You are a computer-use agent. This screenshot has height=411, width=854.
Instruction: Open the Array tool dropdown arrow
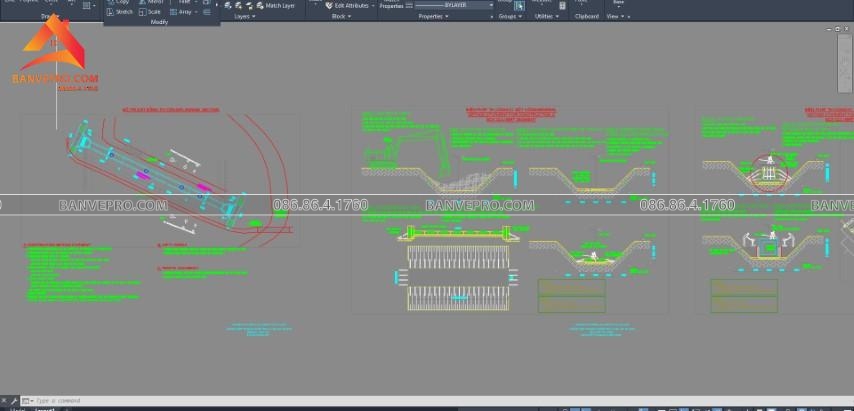195,11
